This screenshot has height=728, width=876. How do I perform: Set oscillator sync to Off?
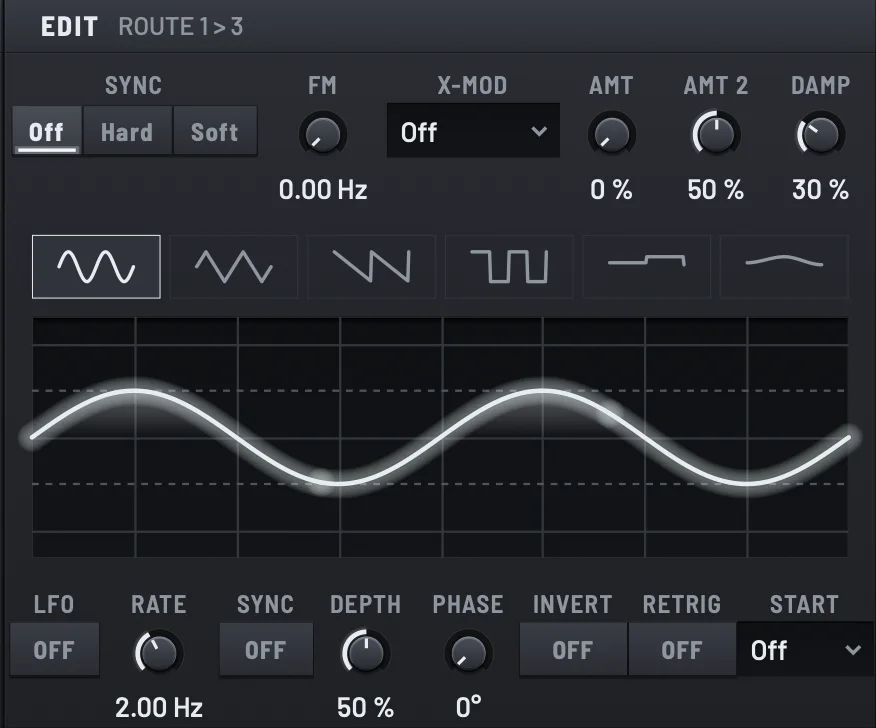[47, 131]
